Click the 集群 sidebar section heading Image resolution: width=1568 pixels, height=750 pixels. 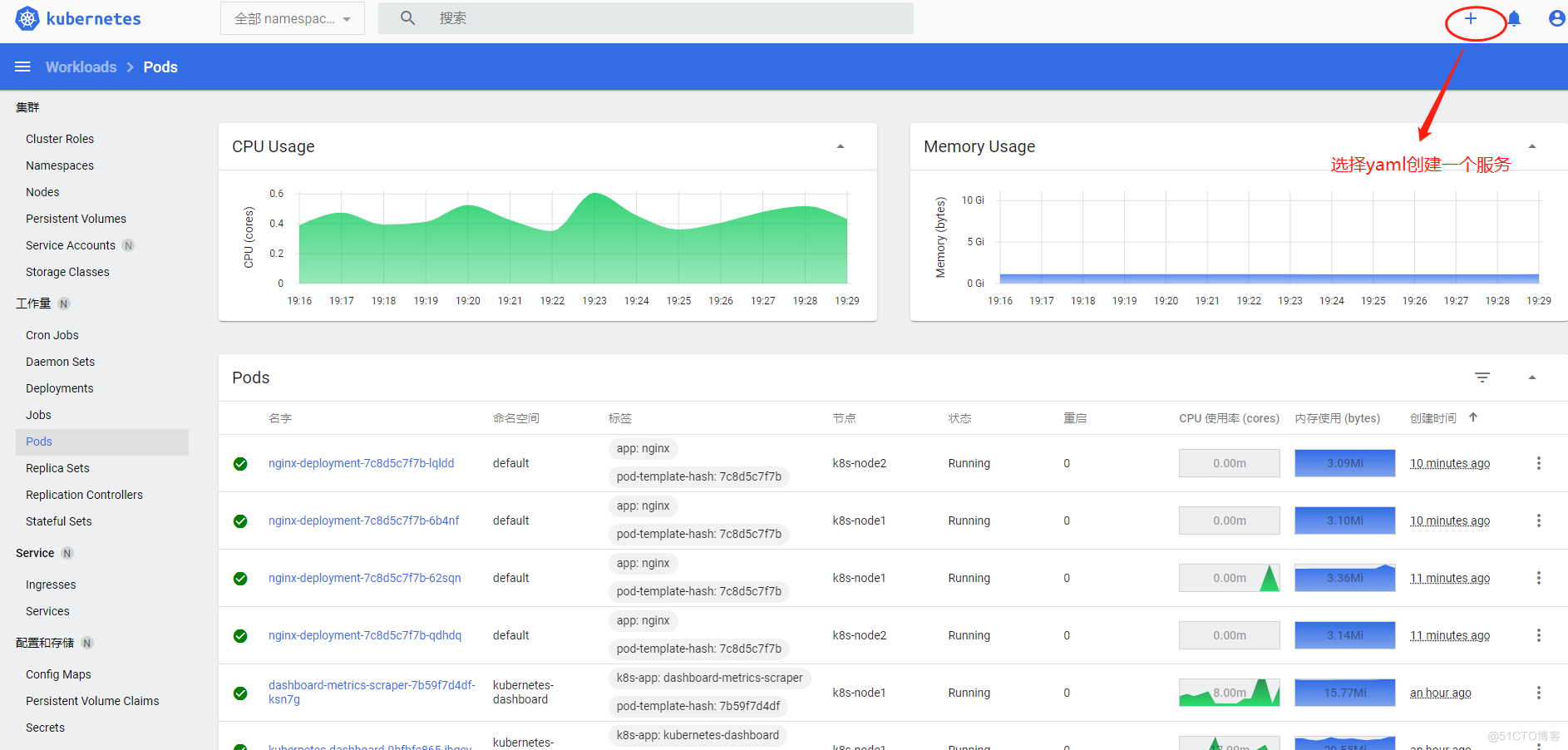[x=27, y=107]
